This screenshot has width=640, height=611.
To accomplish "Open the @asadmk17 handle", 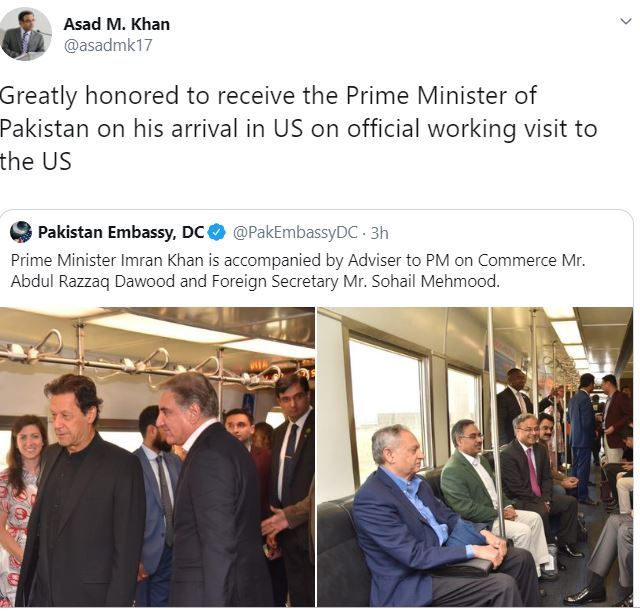I will click(x=108, y=45).
